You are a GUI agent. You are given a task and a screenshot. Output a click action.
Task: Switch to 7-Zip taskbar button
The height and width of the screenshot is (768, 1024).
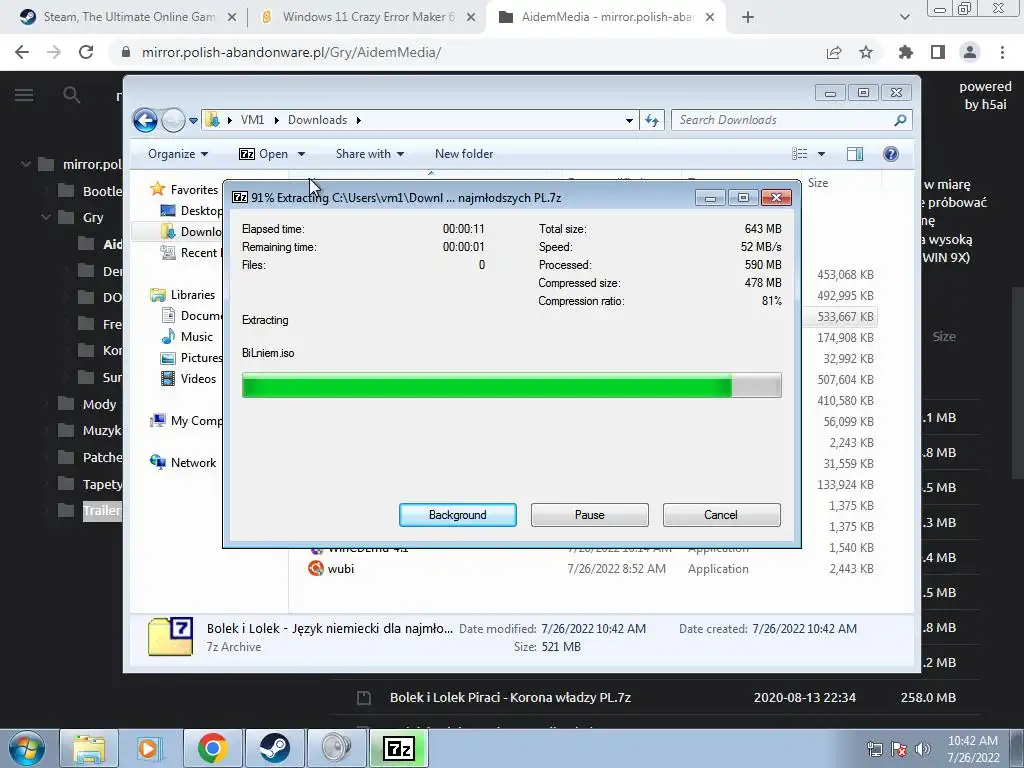[x=399, y=748]
